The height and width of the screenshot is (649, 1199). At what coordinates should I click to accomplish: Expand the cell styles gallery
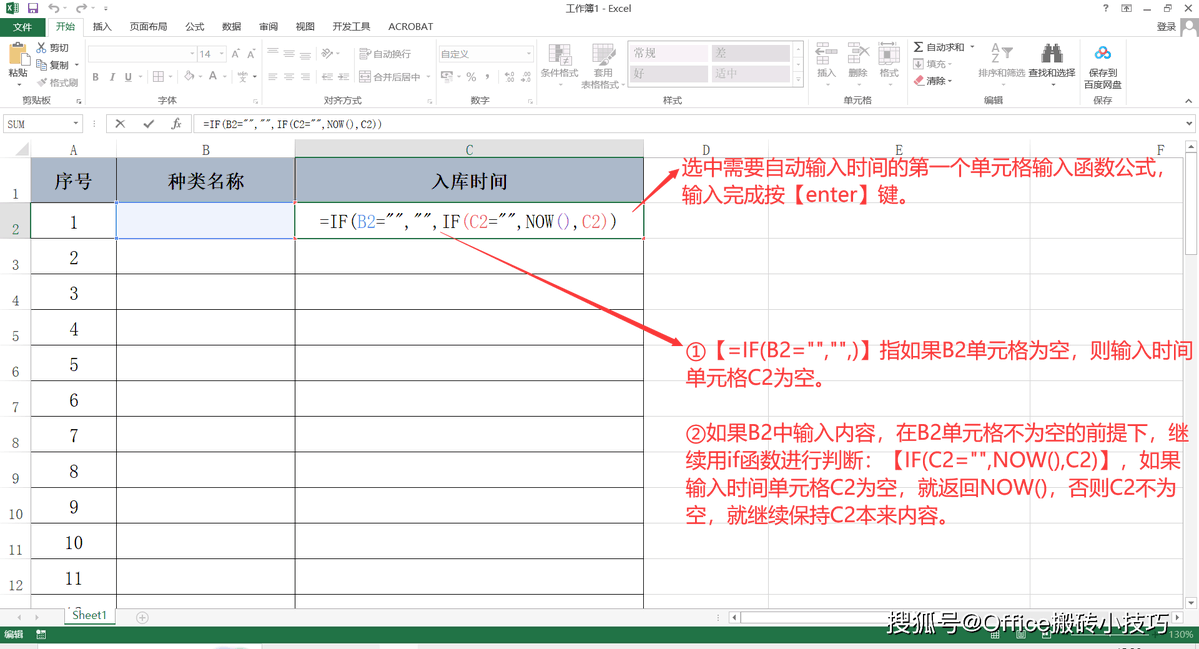[x=798, y=80]
